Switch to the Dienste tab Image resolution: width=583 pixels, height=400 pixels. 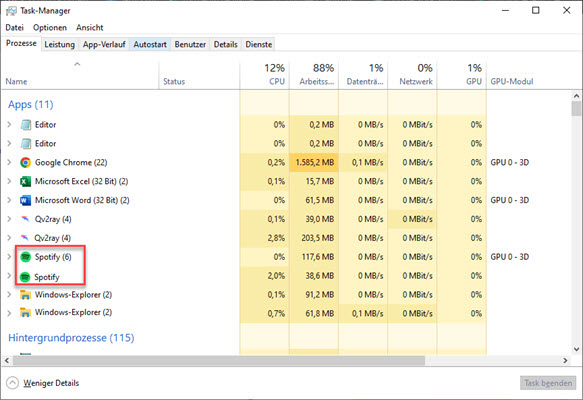[x=259, y=45]
